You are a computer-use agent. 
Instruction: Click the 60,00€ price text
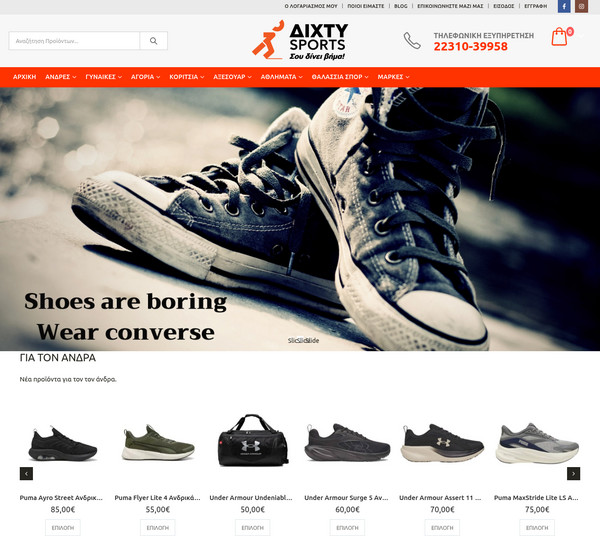point(347,510)
